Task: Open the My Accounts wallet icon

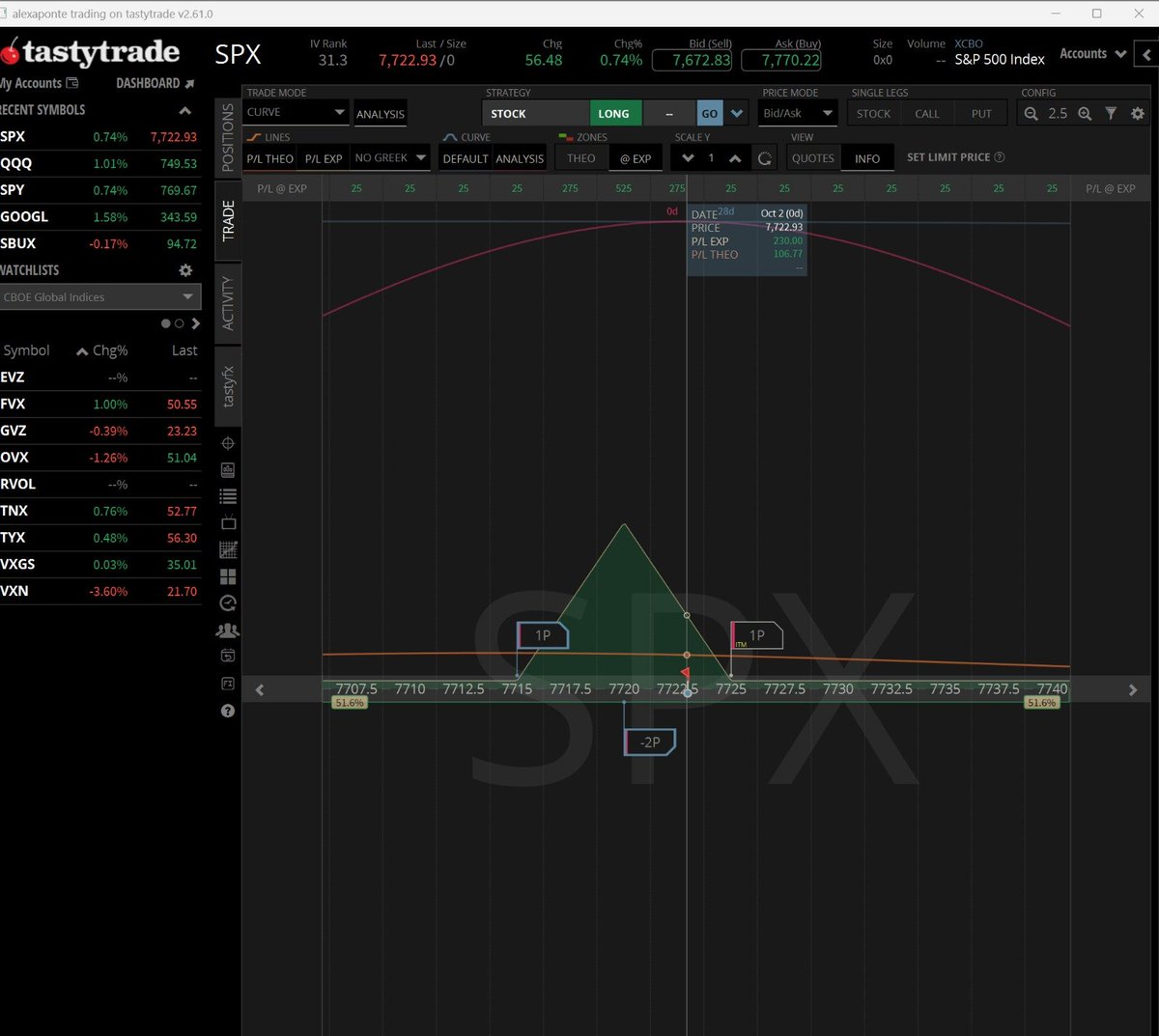Action: click(71, 83)
